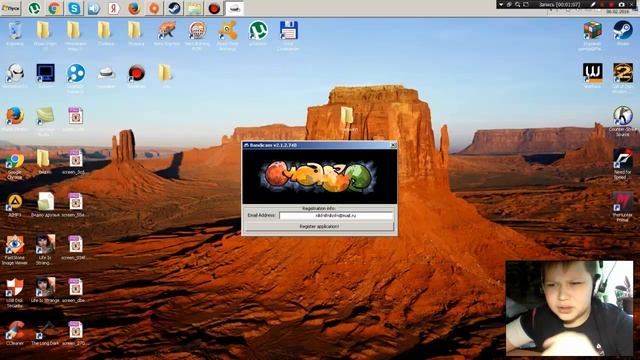Open Steam from the taskbar
The height and width of the screenshot is (360, 640).
(x=174, y=8)
